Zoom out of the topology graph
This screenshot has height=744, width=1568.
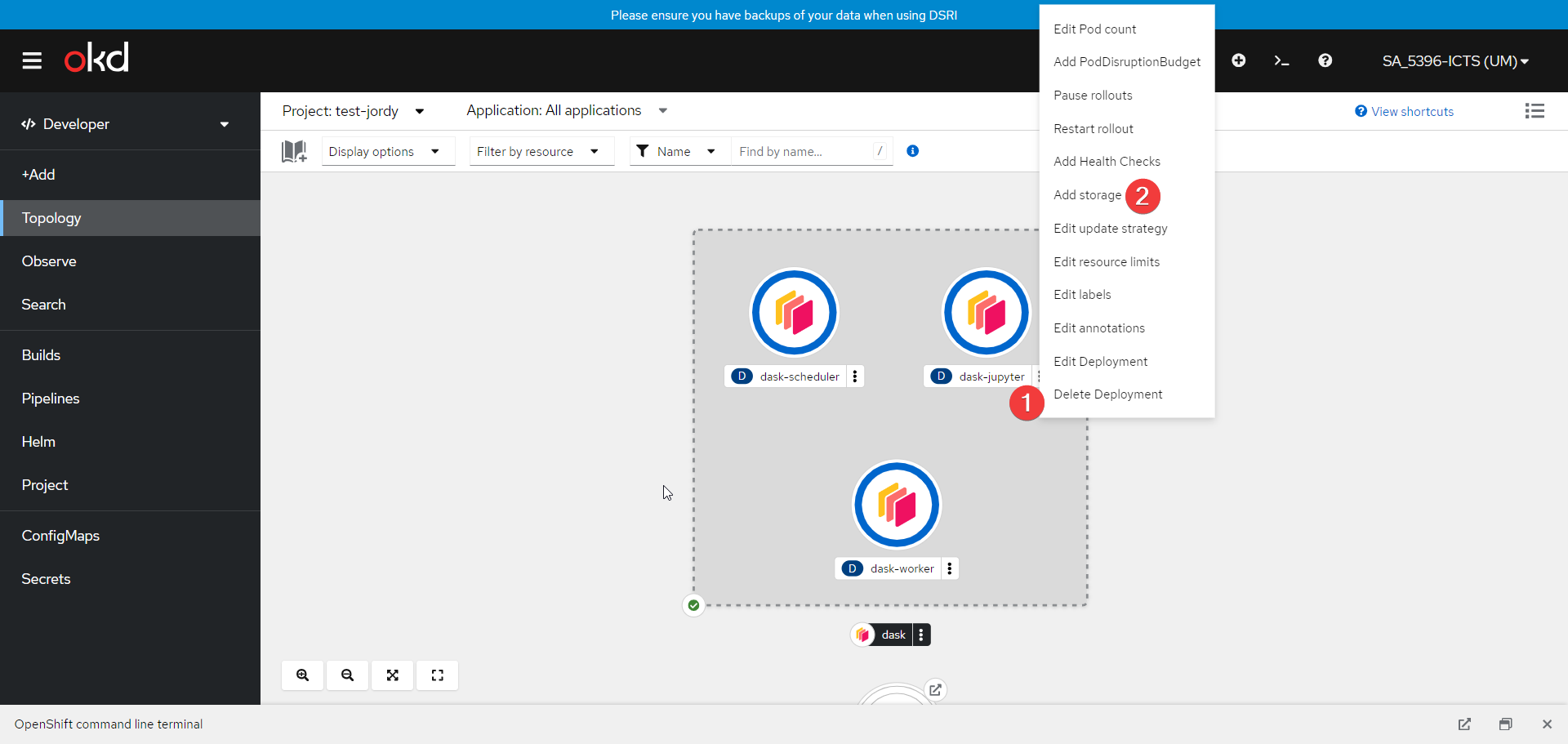pos(348,675)
